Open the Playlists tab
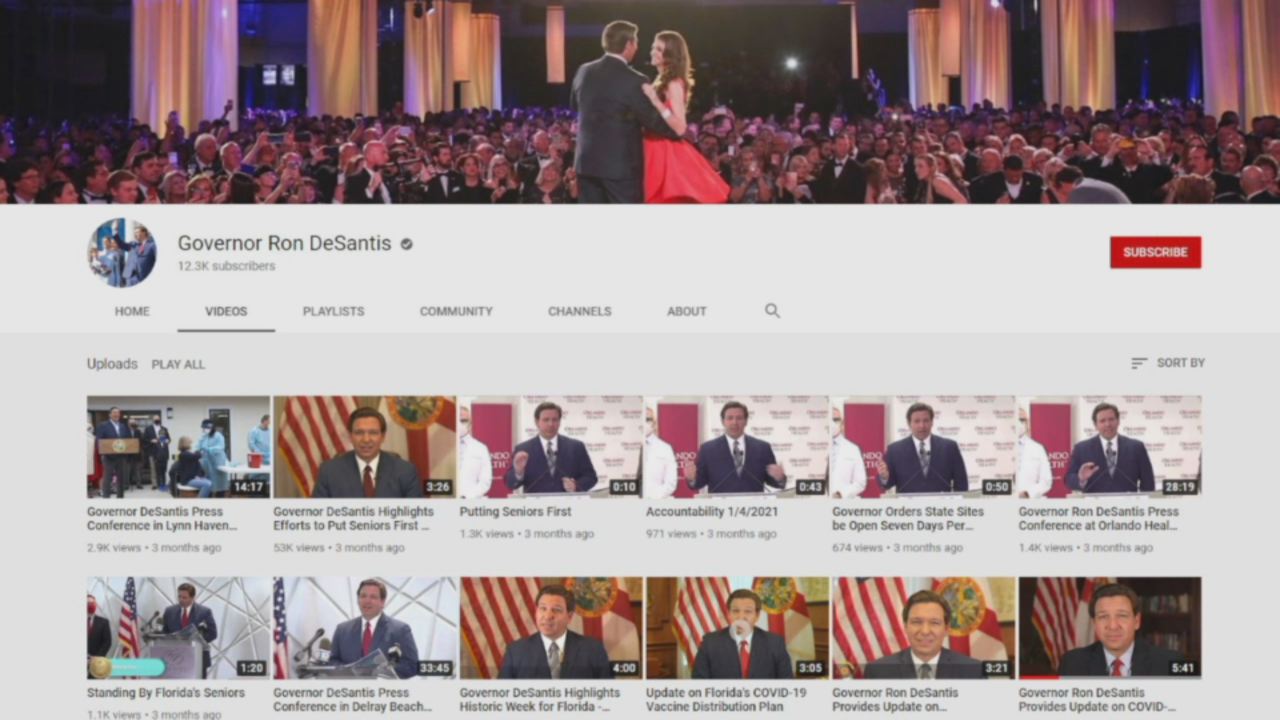Image resolution: width=1280 pixels, height=720 pixels. [333, 311]
